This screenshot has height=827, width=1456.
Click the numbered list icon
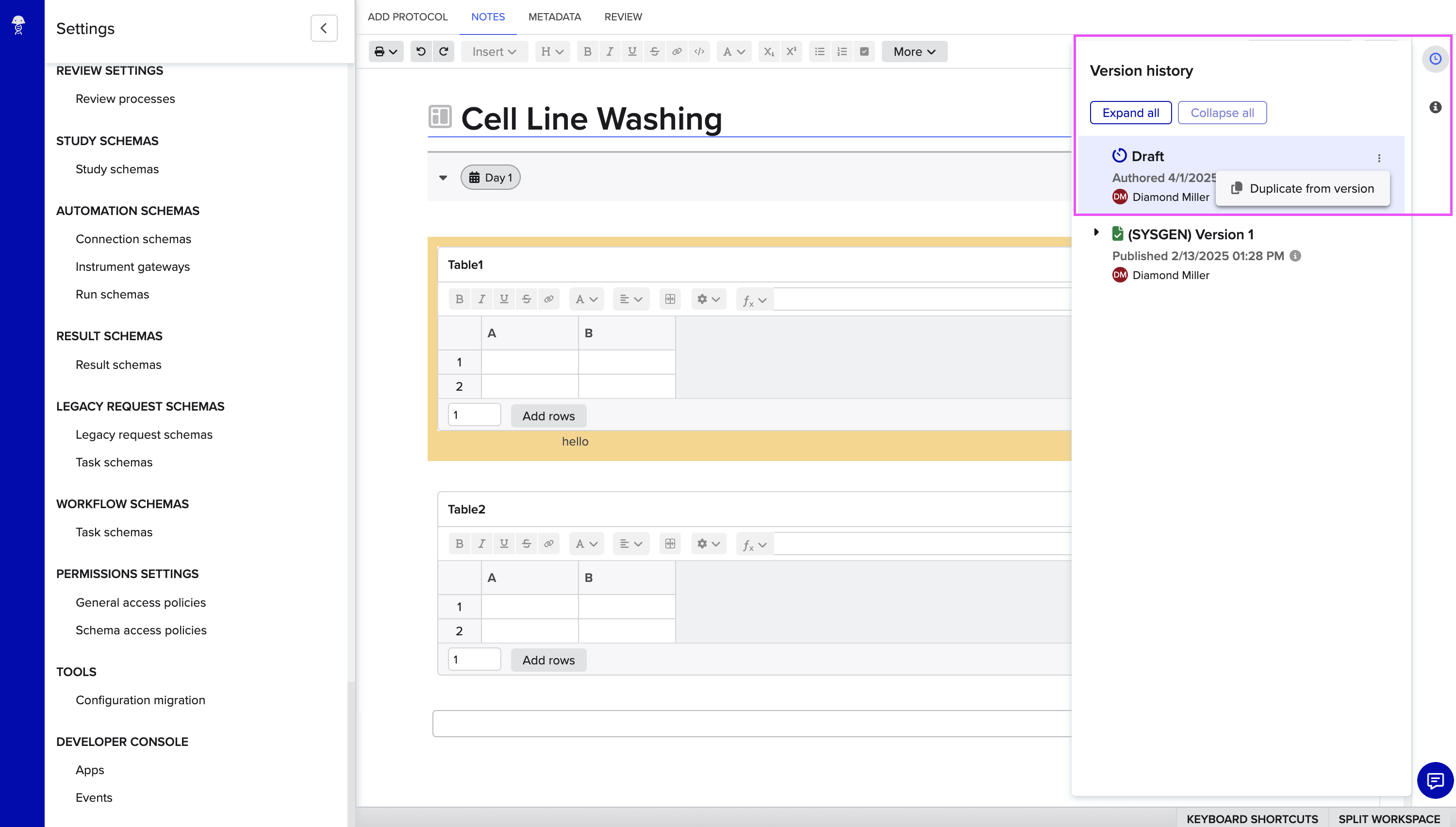click(842, 51)
